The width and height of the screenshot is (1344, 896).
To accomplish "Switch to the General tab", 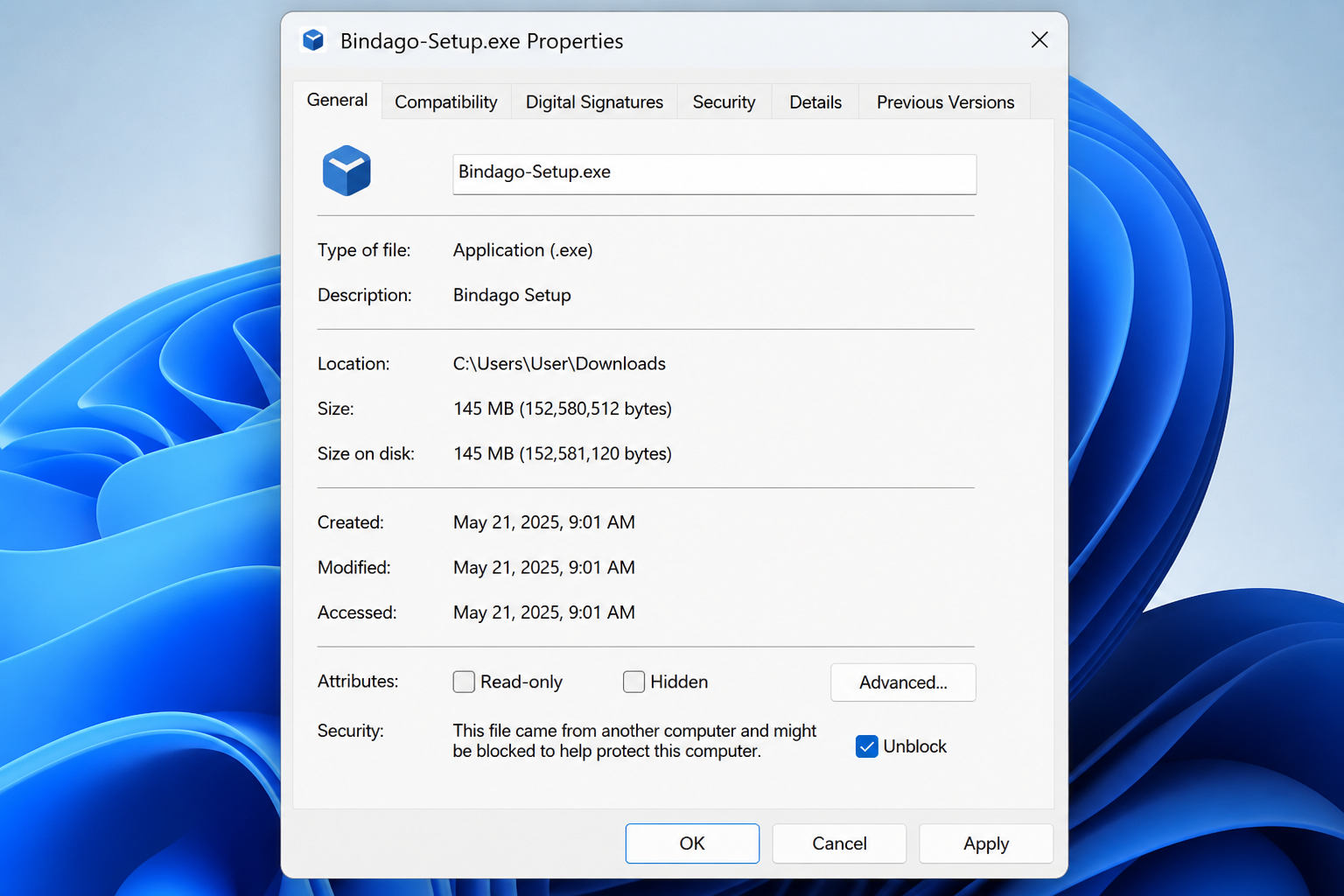I will [x=337, y=101].
